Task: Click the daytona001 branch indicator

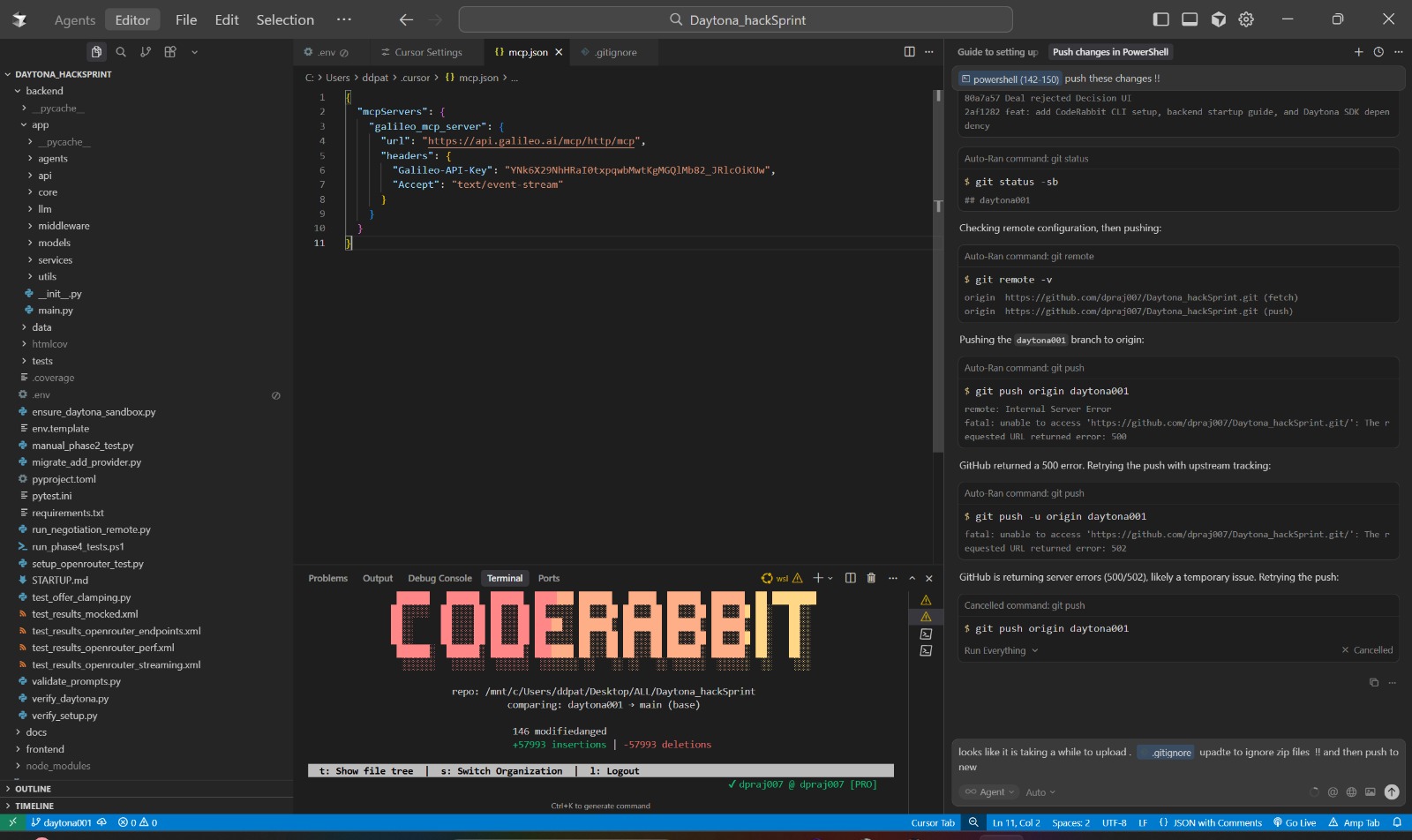Action: [62, 822]
